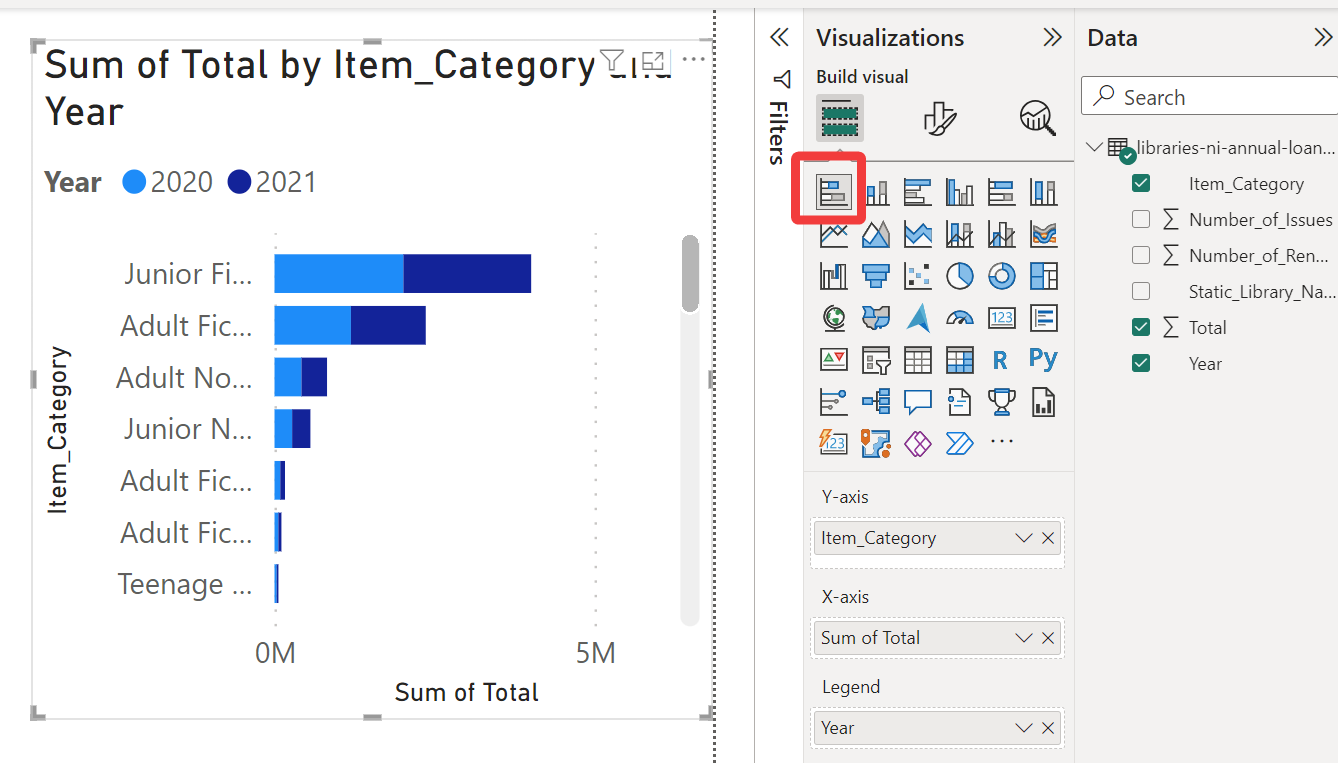The image size is (1338, 763).
Task: Open the Item_Category Y-axis field dropdown
Action: tap(1023, 538)
